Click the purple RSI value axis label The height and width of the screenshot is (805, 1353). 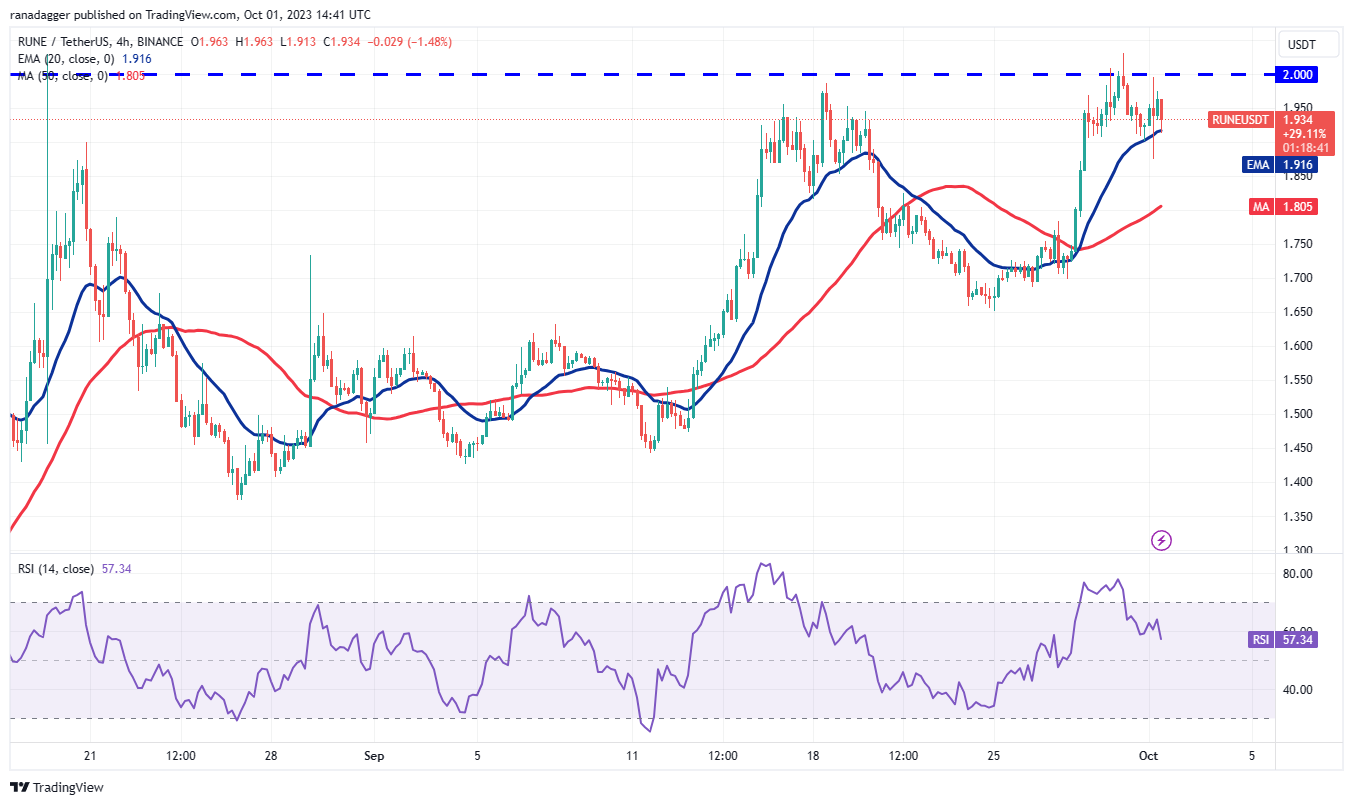[1264, 640]
